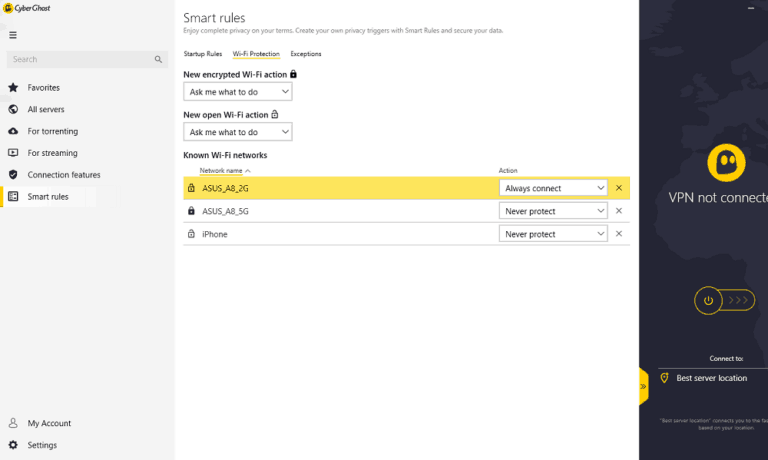Sort by Network name column header
768x460 pixels.
[x=221, y=171]
